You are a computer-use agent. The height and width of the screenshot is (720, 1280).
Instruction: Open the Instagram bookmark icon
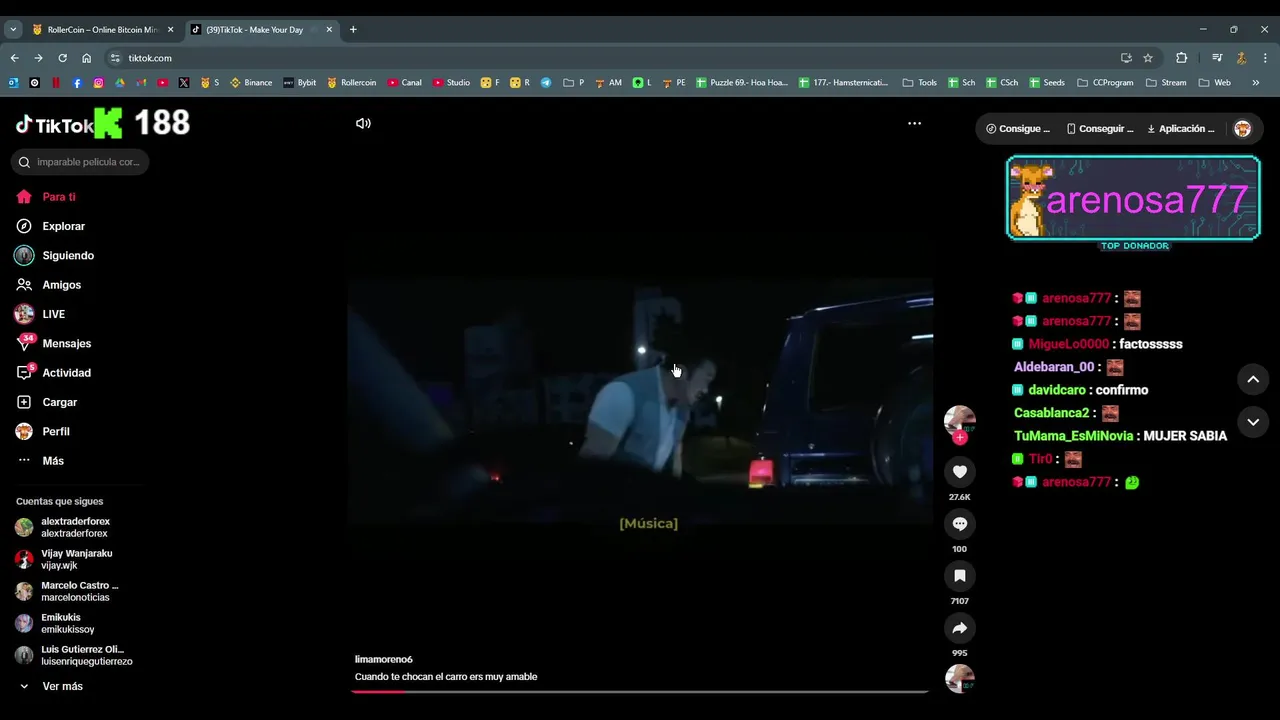pos(98,83)
